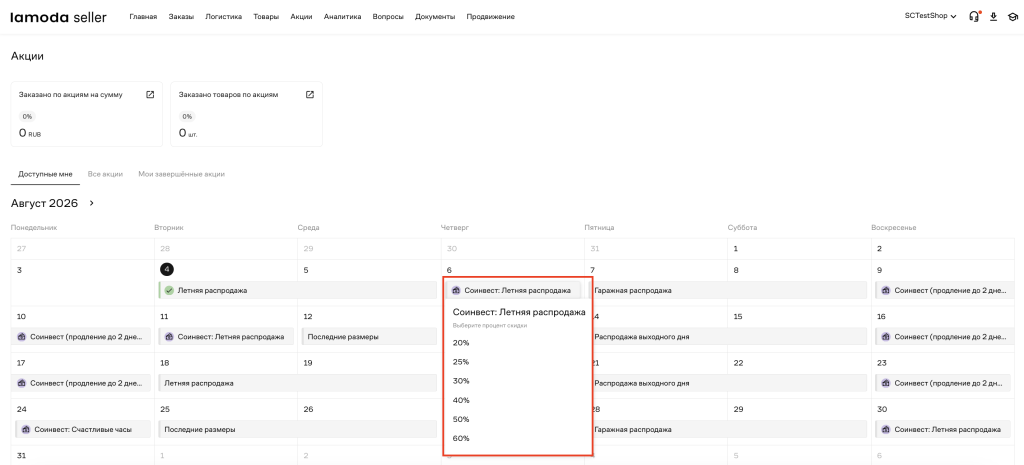This screenshot has width=1024, height=465.
Task: Open 'Гаражная распродажа' starting 28 August
Action: tap(728, 430)
